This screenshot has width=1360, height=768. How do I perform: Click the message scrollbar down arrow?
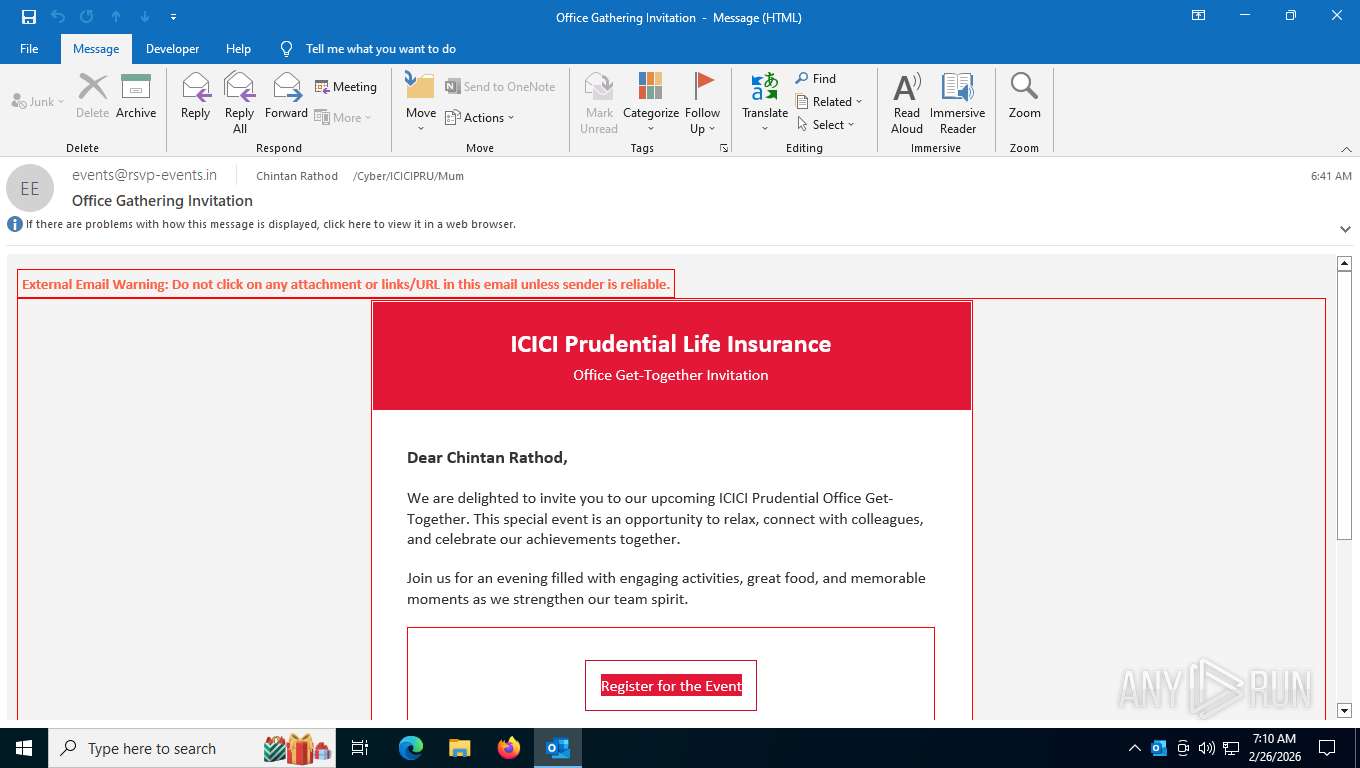click(1344, 711)
